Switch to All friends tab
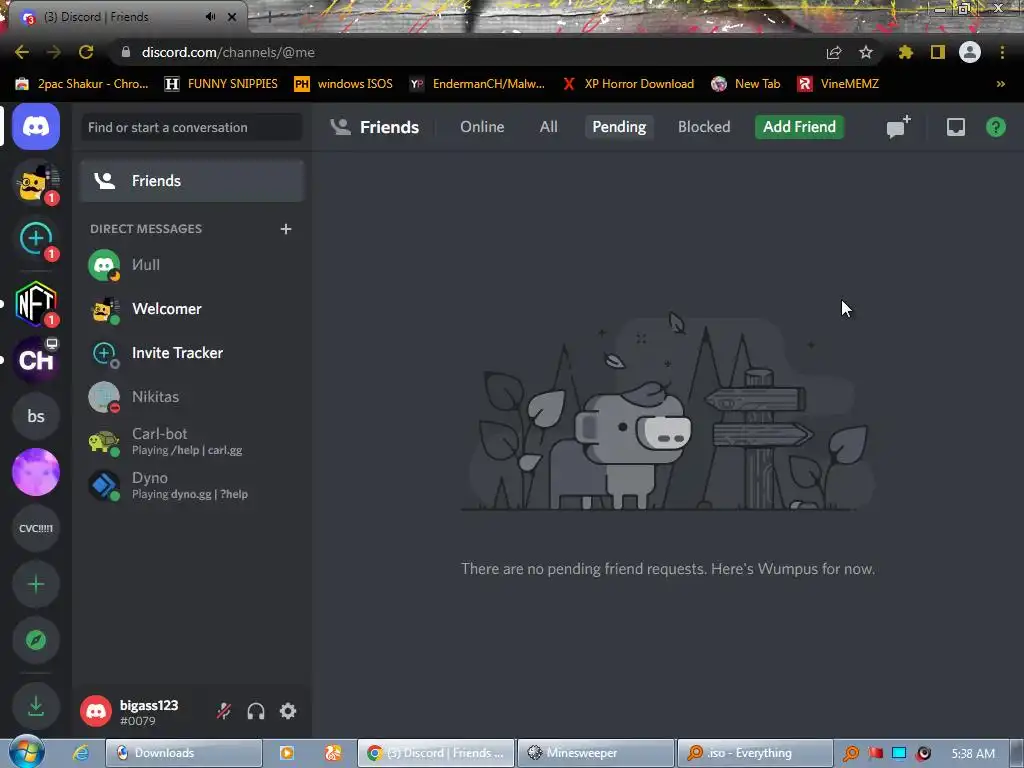Viewport: 1024px width, 768px height. pos(549,127)
